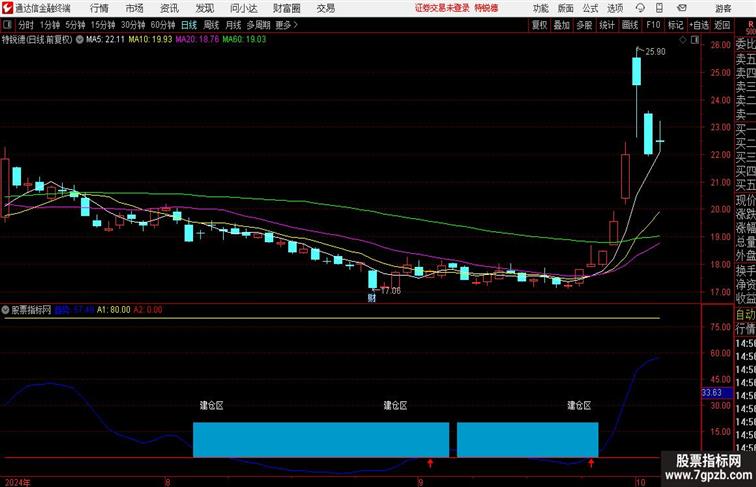This screenshot has height=487, width=756.
Task: Open the mail envelope icon
Action: [x=682, y=8]
